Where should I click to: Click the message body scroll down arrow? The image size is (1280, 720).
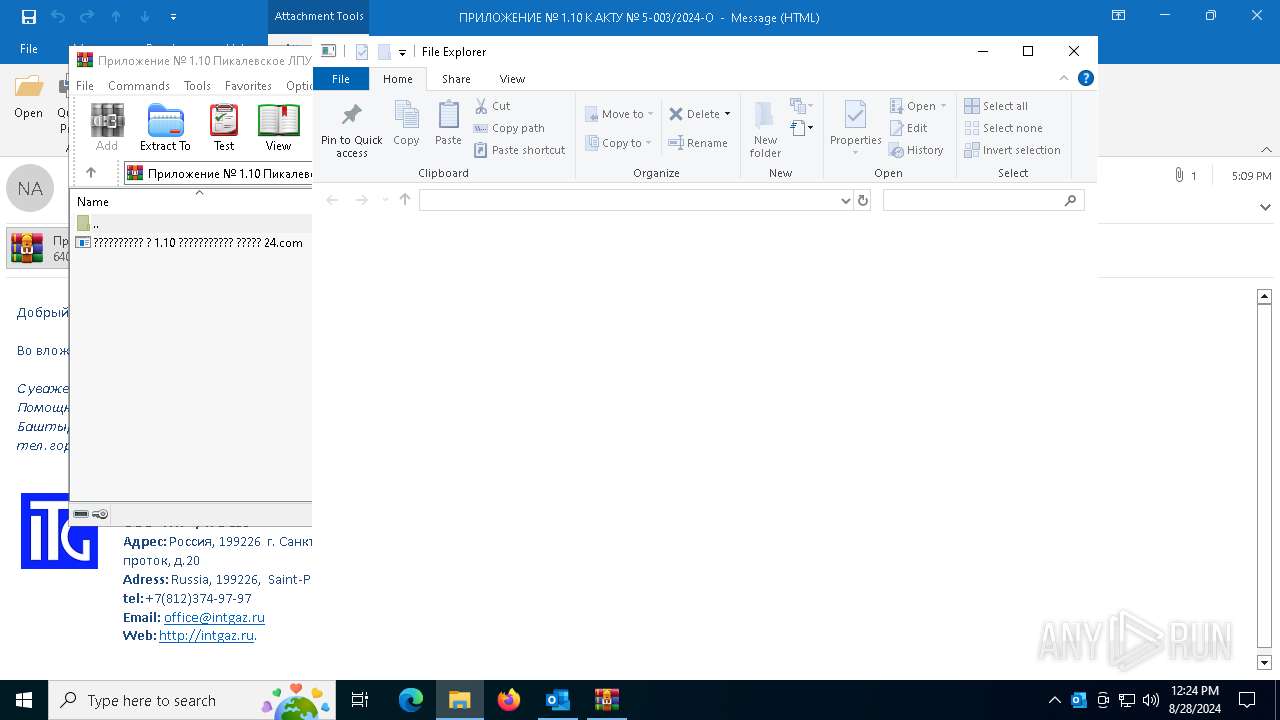click(1264, 662)
